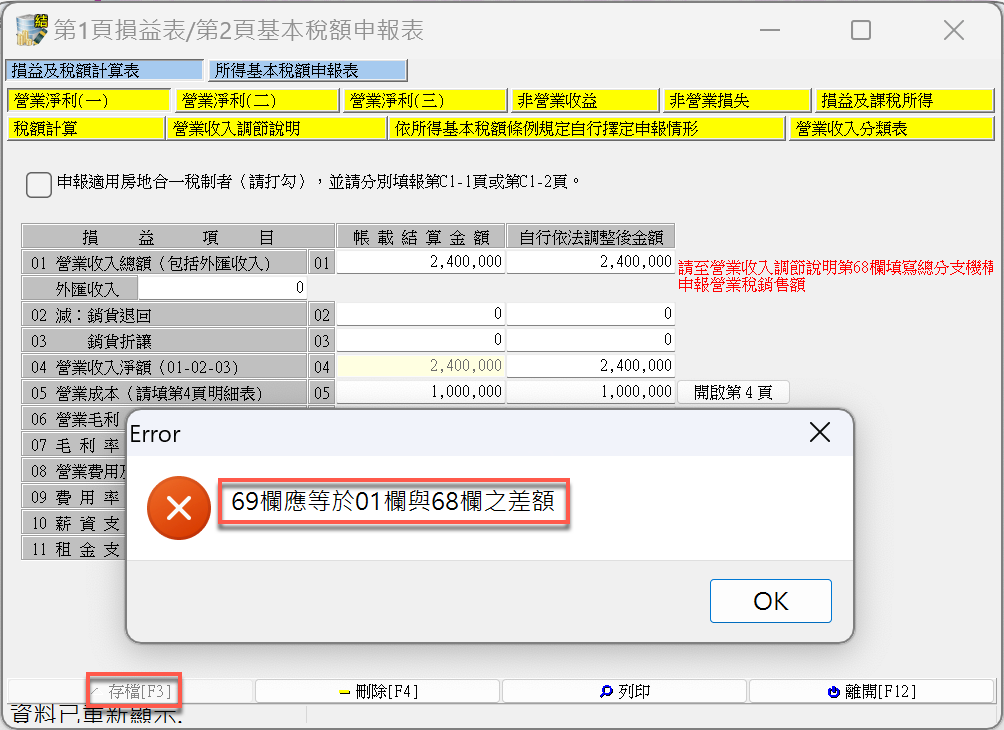Open 依所得基本稅額條例規定自行擇定申報情形 section
This screenshot has width=1004, height=730.
pos(587,129)
